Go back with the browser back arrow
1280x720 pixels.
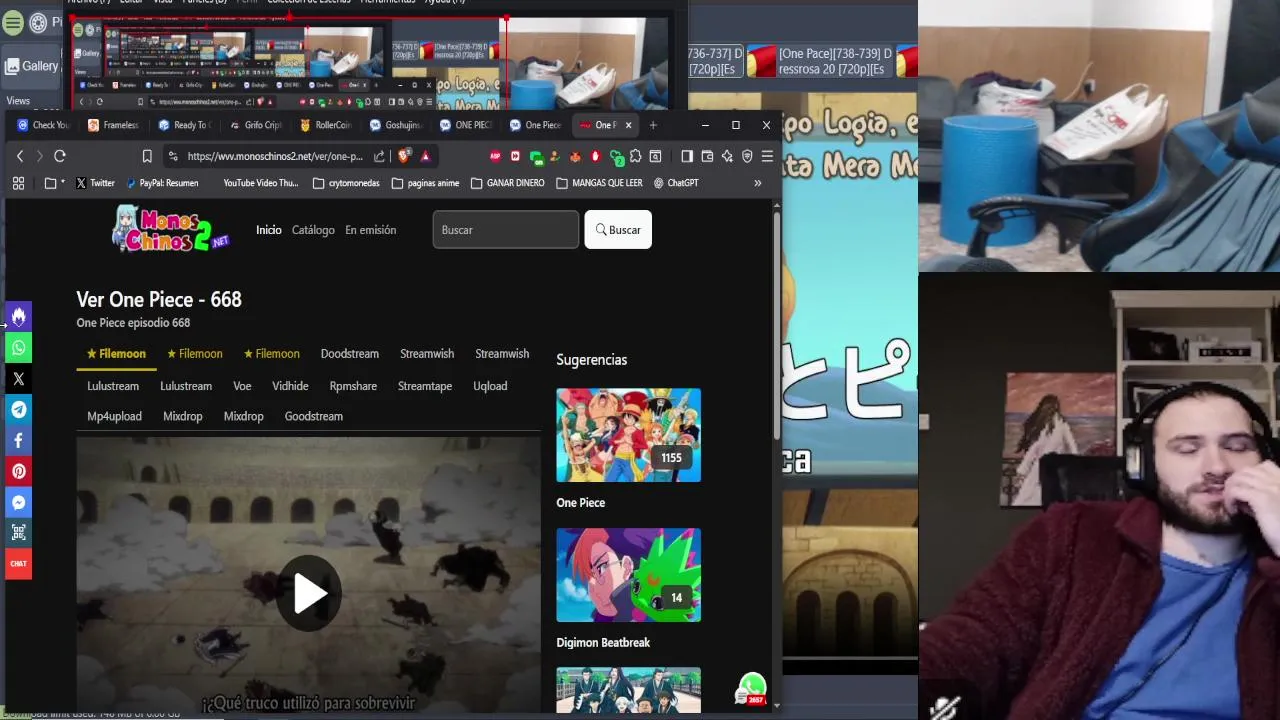19,156
